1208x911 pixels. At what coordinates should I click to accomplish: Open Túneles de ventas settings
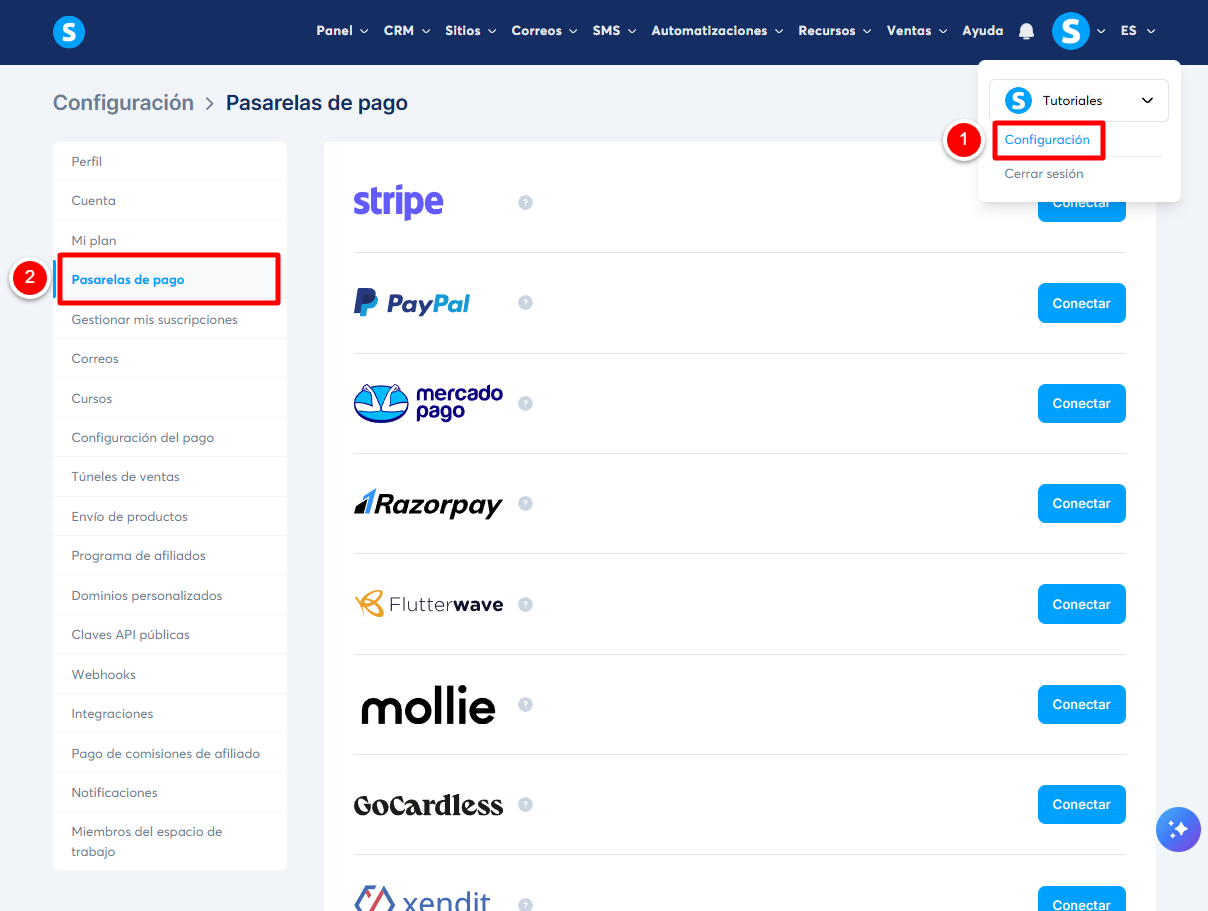(170, 477)
